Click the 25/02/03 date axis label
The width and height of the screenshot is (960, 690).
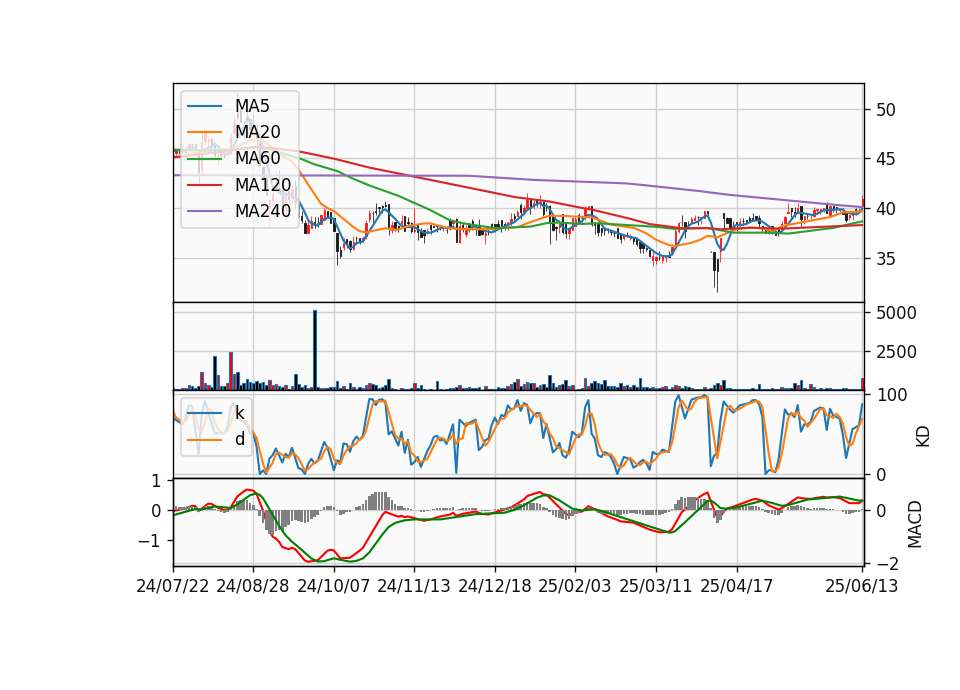click(x=575, y=586)
